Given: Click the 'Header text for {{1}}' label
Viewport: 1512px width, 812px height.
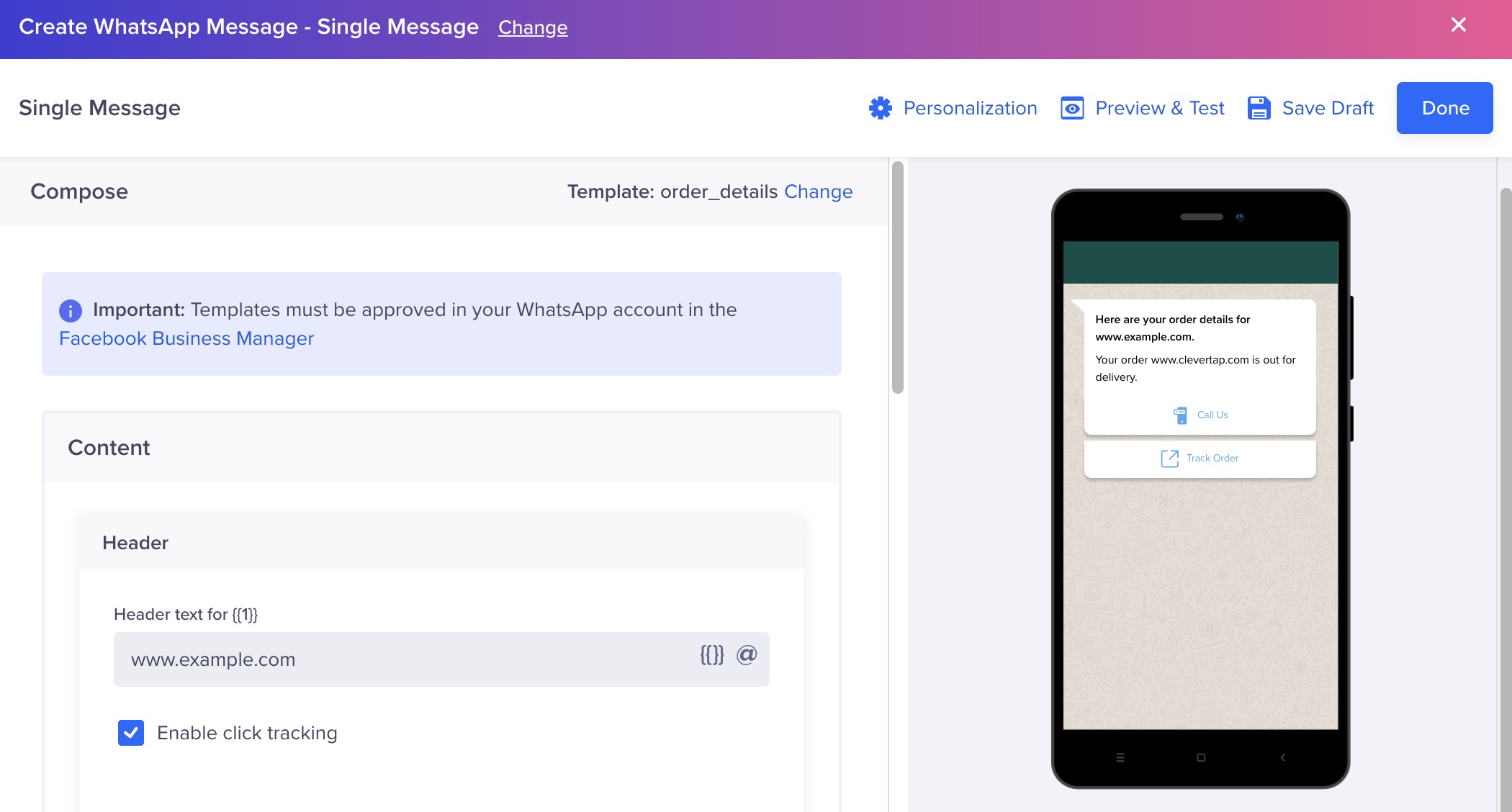Looking at the screenshot, I should (186, 614).
